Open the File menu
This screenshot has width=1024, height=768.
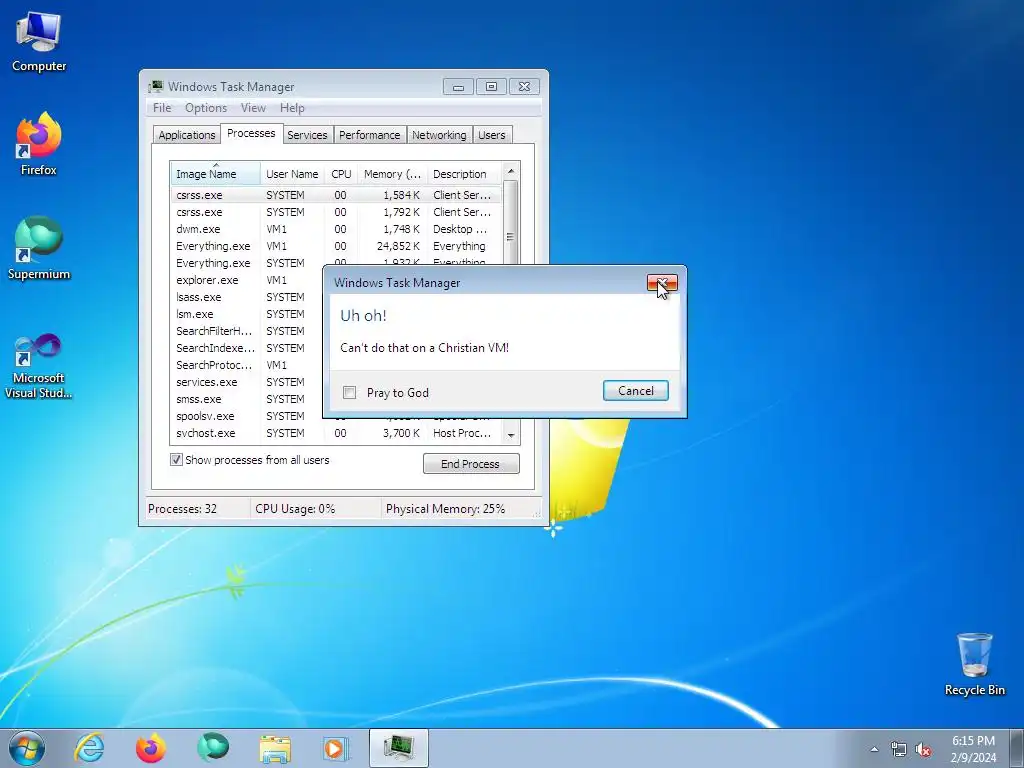(162, 108)
